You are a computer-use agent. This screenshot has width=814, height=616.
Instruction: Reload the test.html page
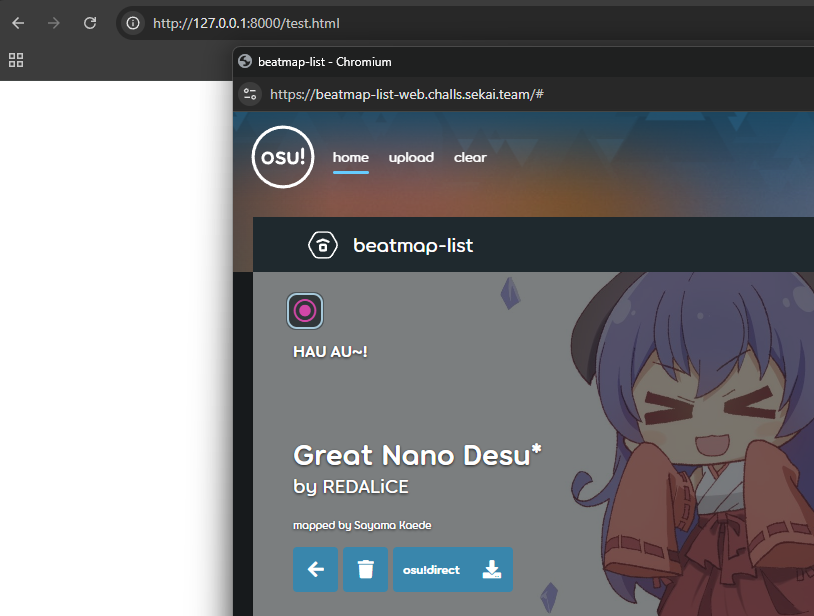90,23
